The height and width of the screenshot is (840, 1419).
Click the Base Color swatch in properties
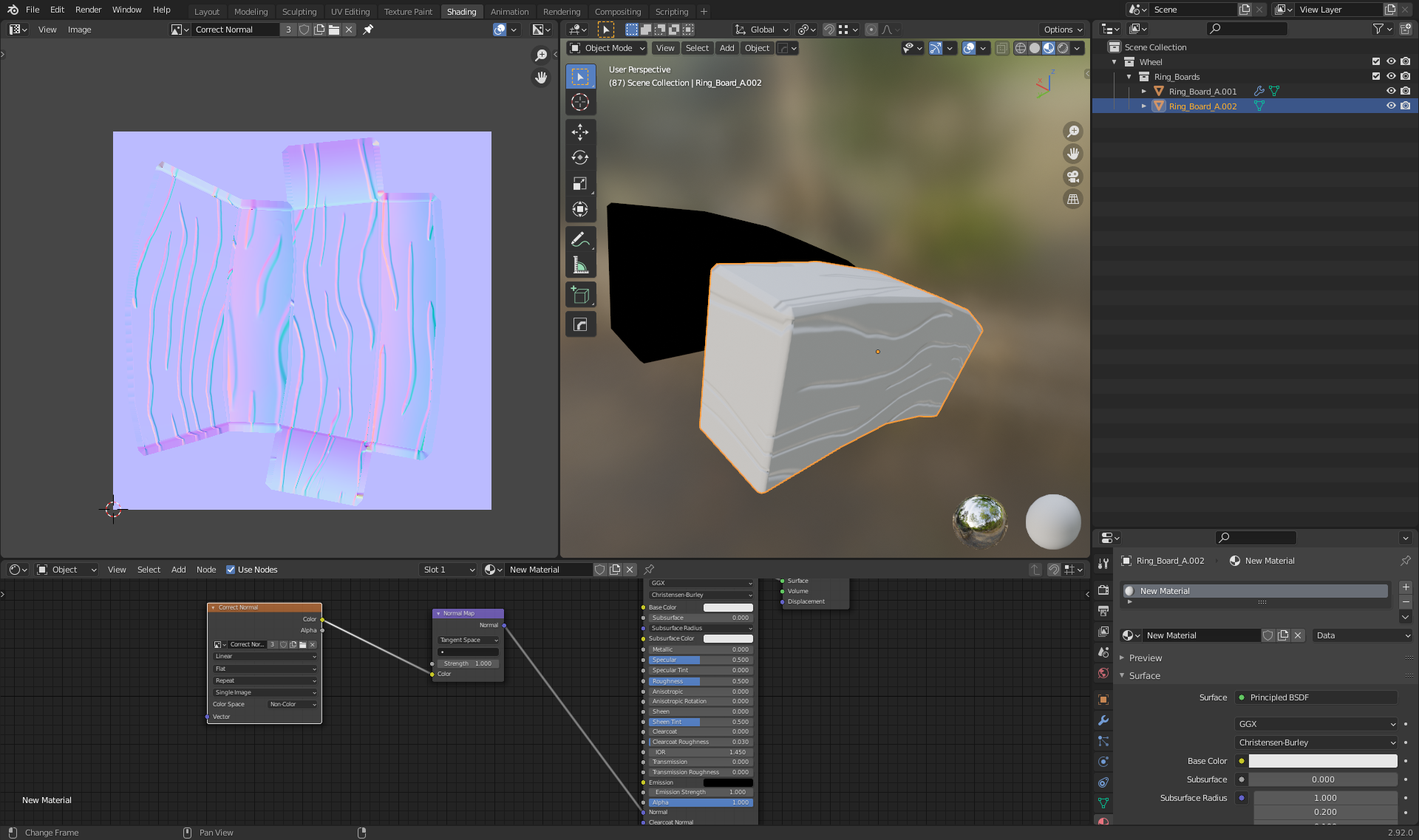pos(1322,761)
